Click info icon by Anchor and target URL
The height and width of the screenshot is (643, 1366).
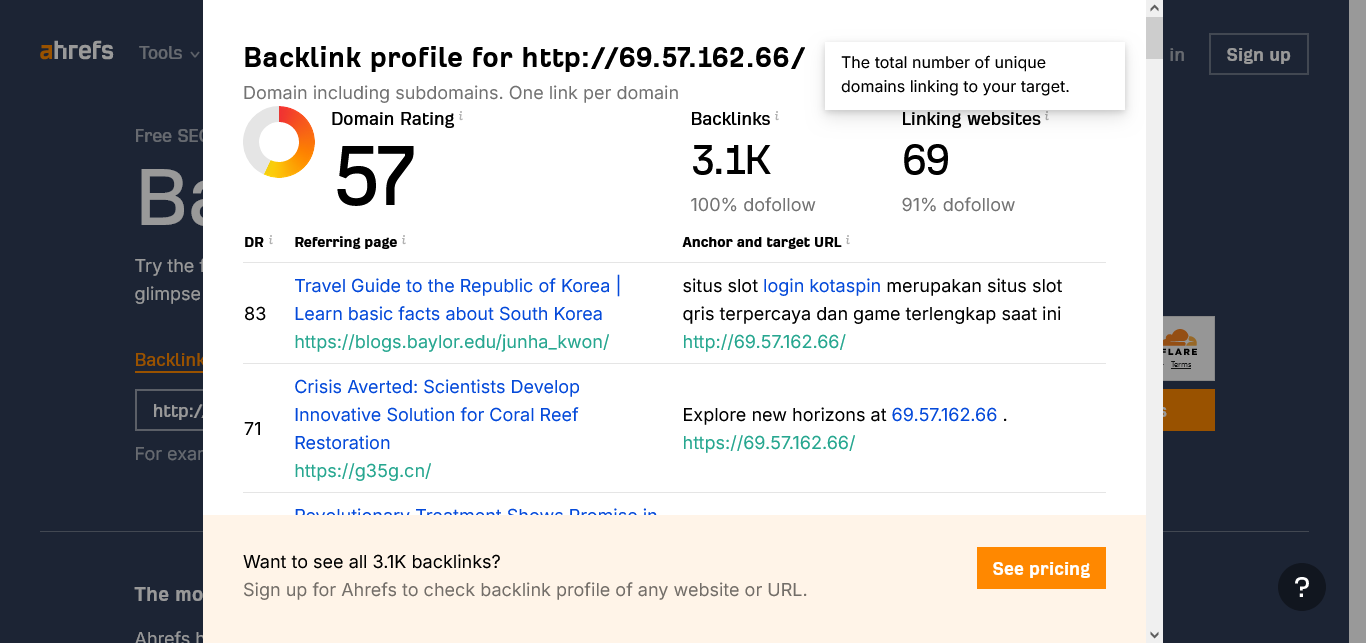pos(848,240)
